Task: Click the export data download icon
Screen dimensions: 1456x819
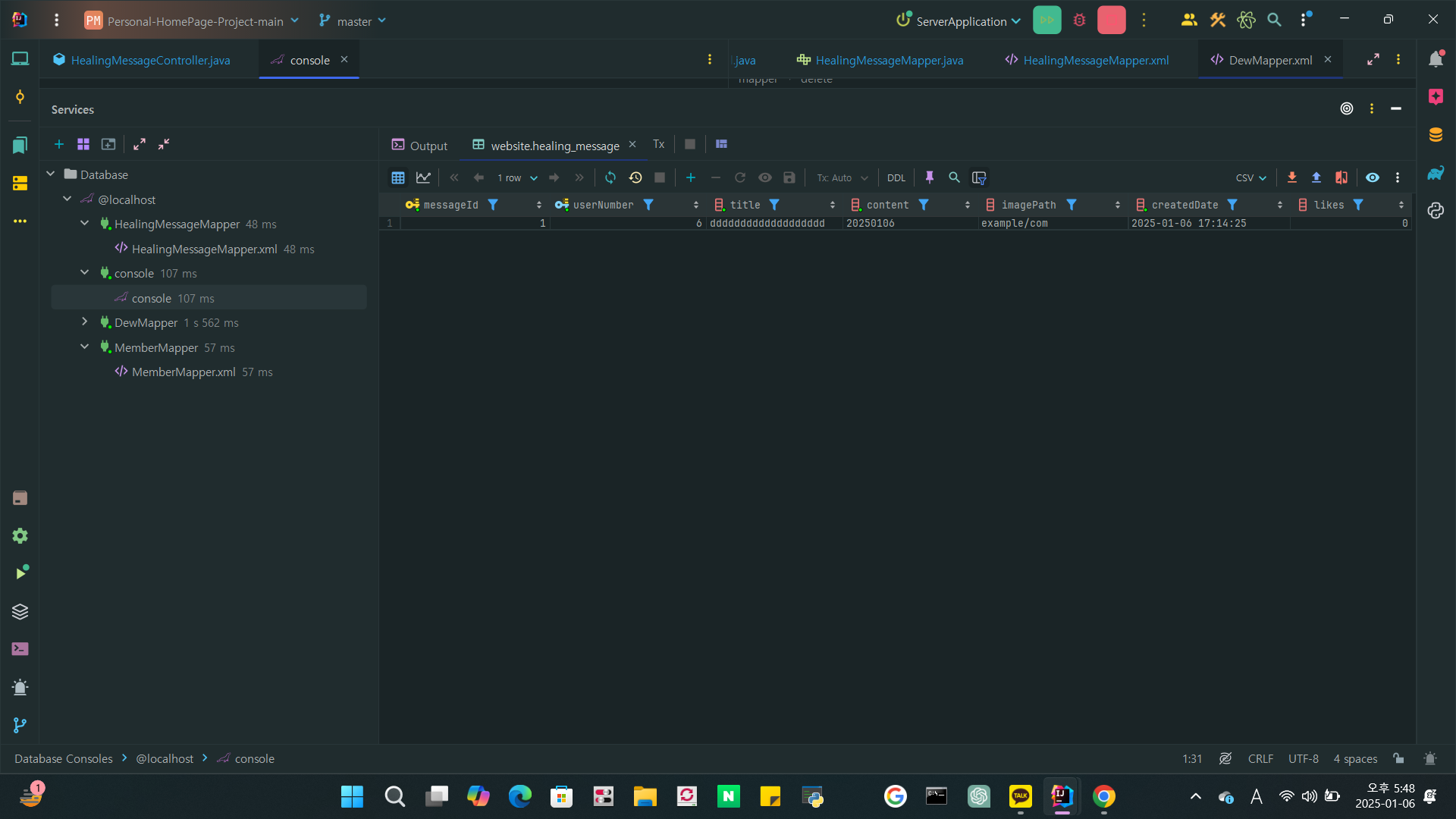Action: (x=1292, y=177)
